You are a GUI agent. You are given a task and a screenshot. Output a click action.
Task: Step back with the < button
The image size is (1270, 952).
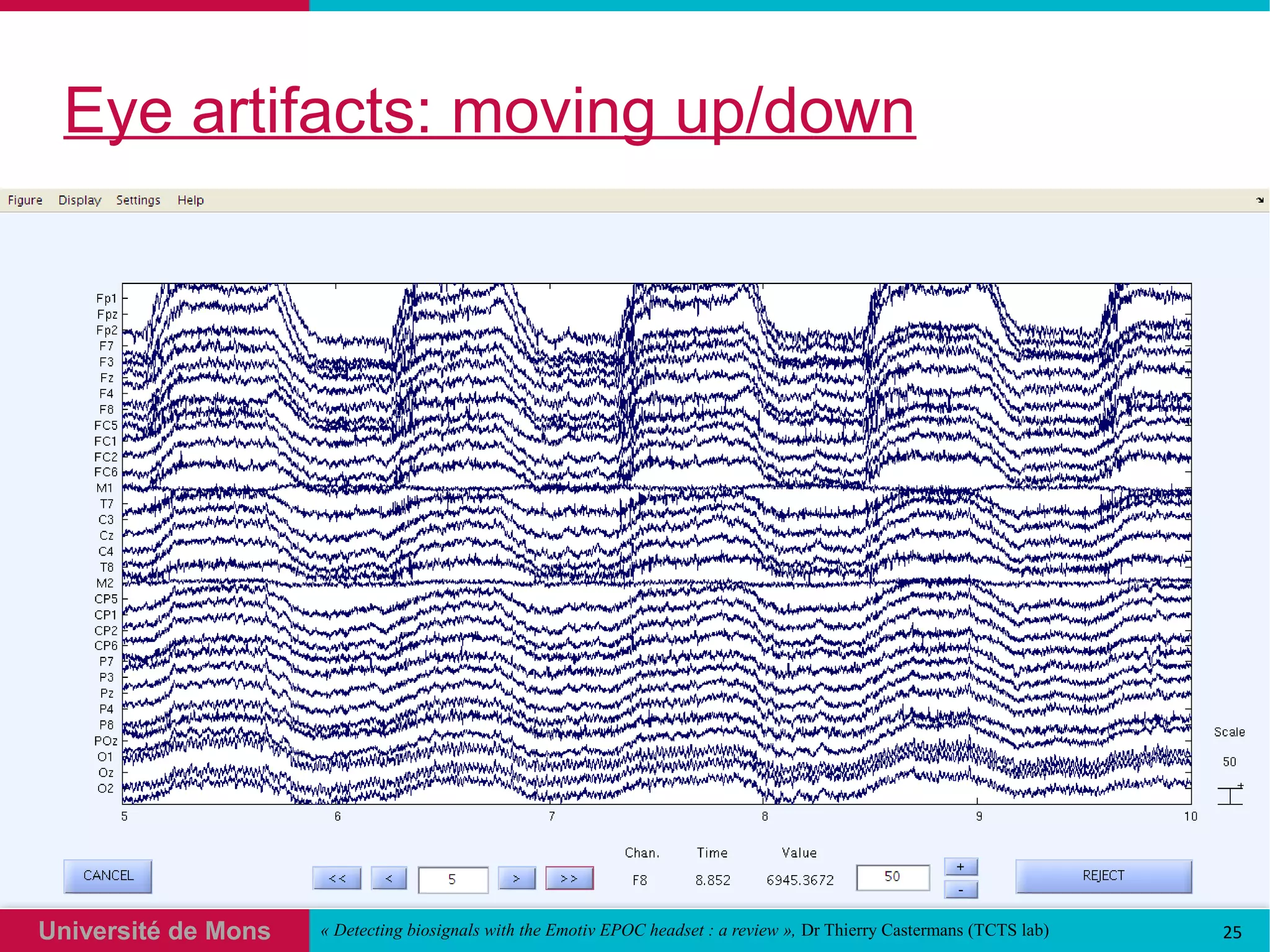pos(389,878)
